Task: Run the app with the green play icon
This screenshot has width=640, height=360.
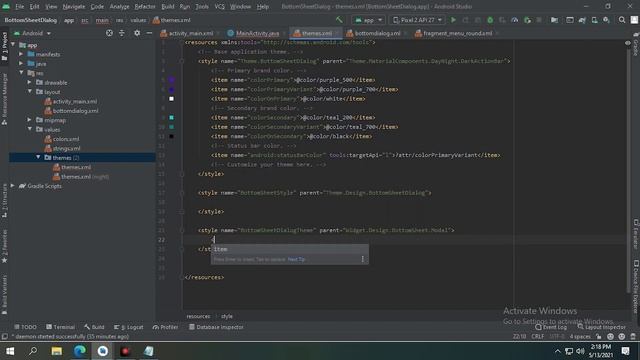Action: pyautogui.click(x=453, y=20)
